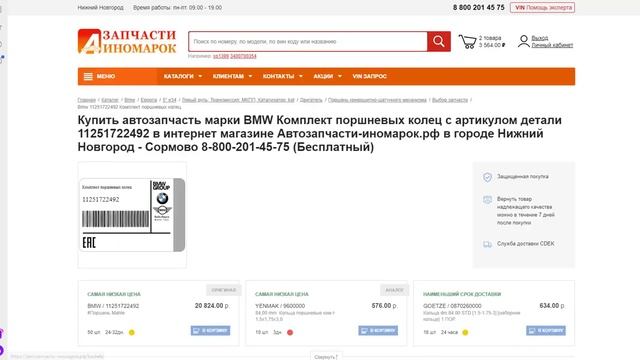Click the VIN Помощь эксперта button
Viewport: 640px width, 360px height.
coord(542,7)
